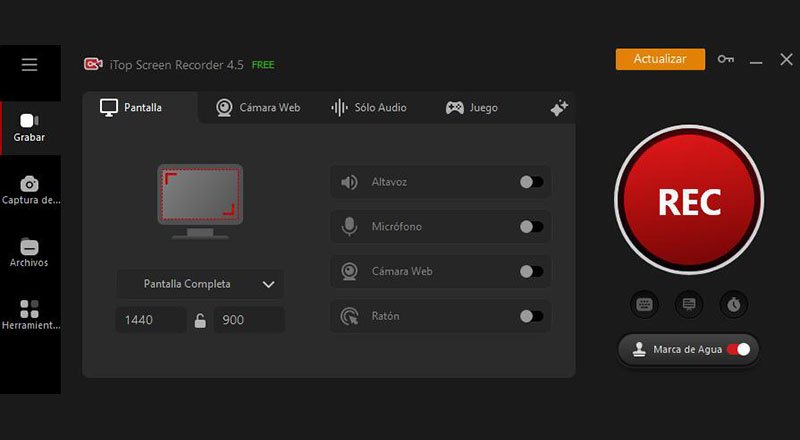Click the key license icon
Screen dimensions: 800x440
pos(726,60)
